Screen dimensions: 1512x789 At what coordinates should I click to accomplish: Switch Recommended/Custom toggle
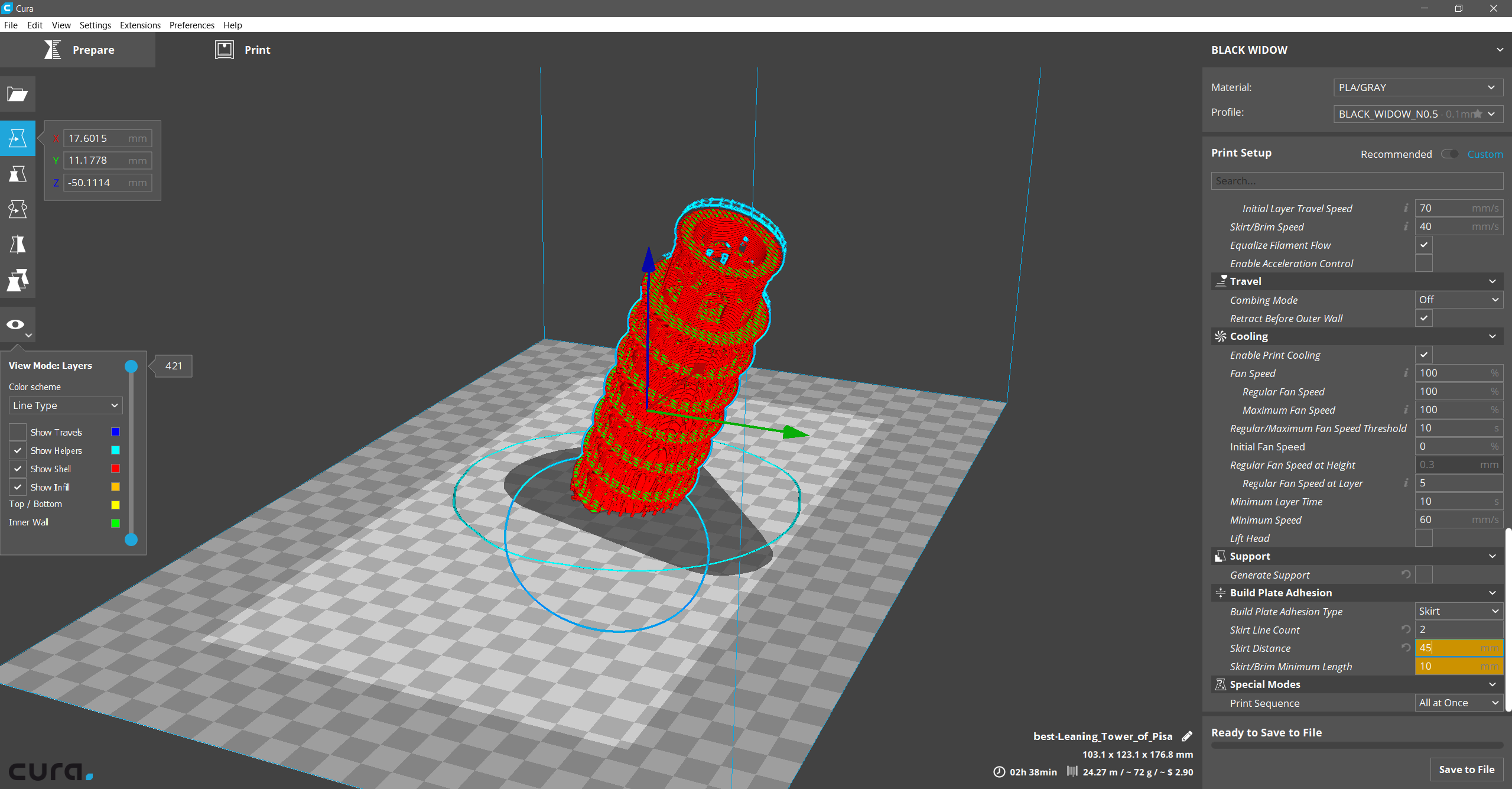[x=1449, y=154]
